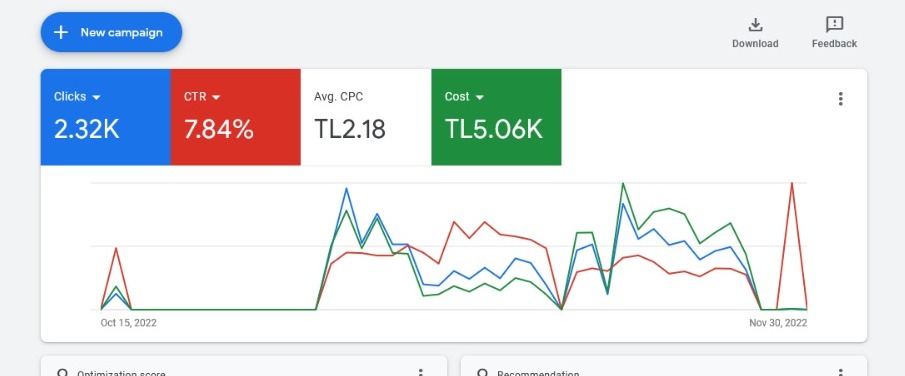This screenshot has width=905, height=376.
Task: Select the Avg. CPC metric card
Action: pos(366,117)
